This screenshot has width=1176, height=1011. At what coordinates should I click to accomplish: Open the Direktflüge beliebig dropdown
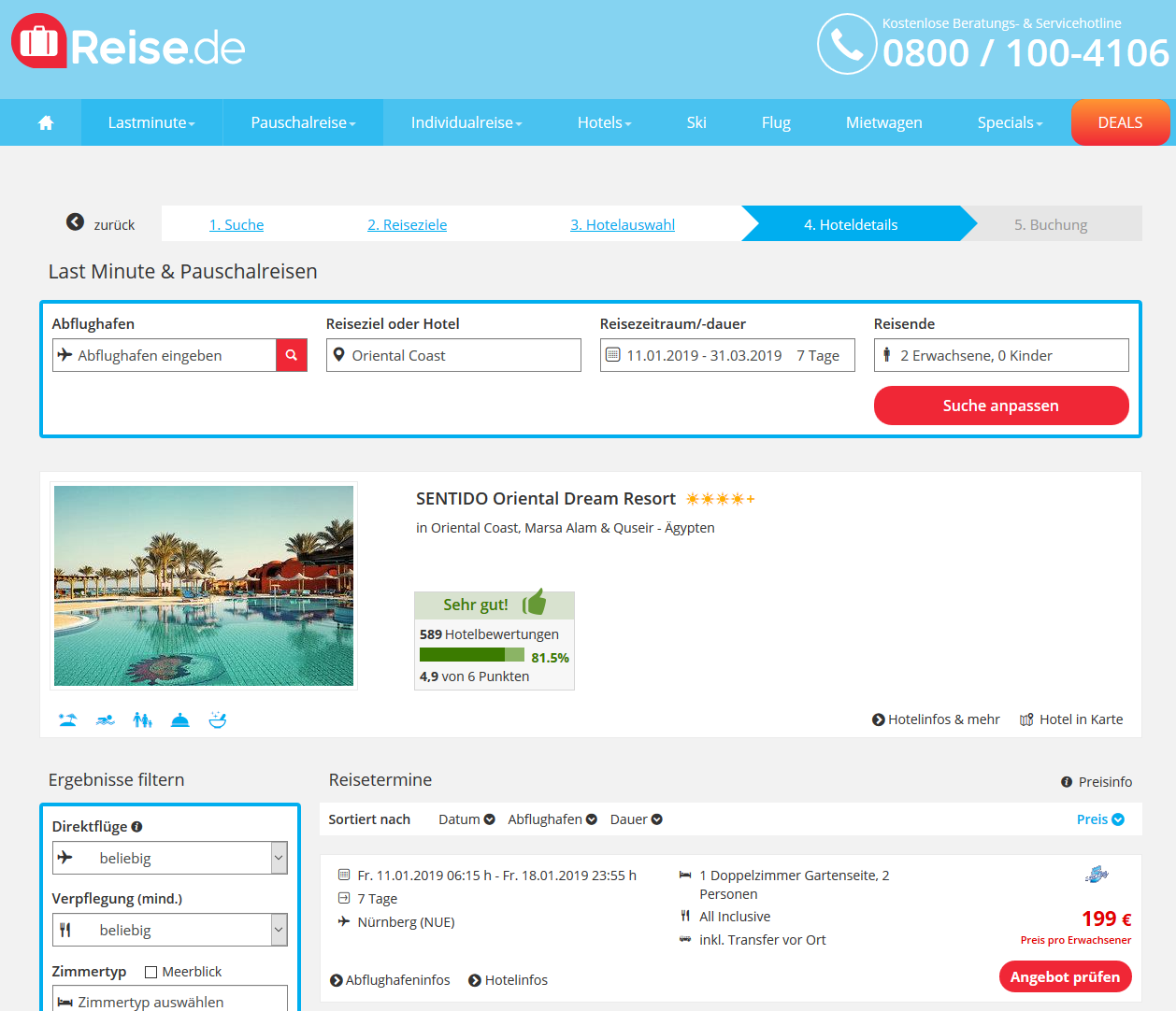point(170,858)
